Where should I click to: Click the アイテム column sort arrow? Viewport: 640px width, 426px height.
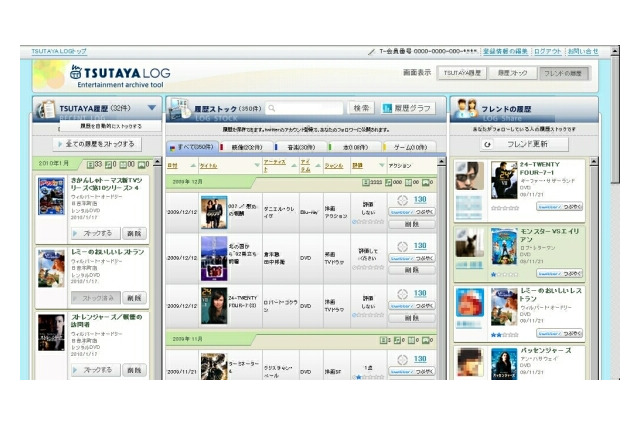click(x=318, y=165)
